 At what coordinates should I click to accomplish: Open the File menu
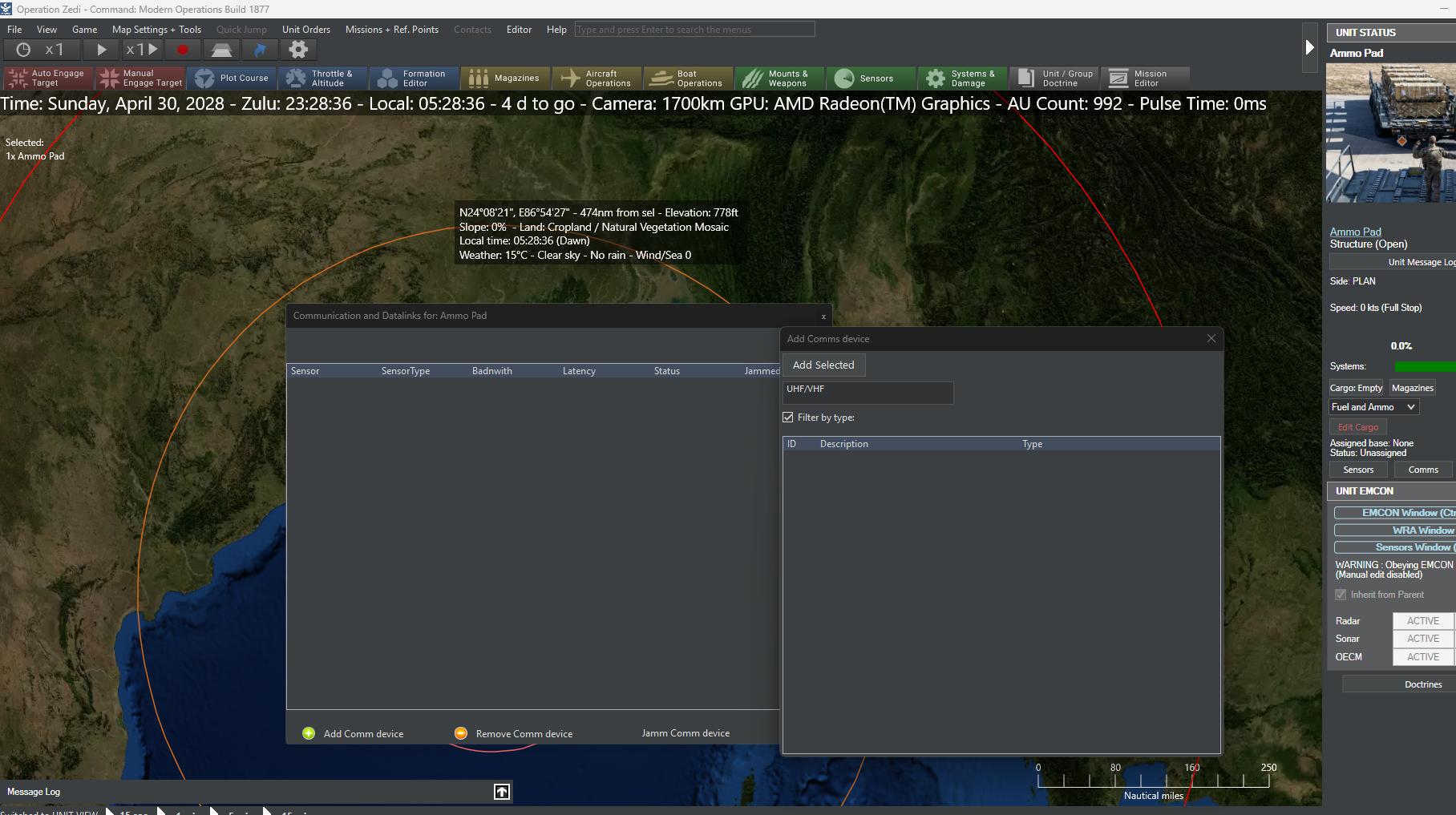(x=14, y=30)
